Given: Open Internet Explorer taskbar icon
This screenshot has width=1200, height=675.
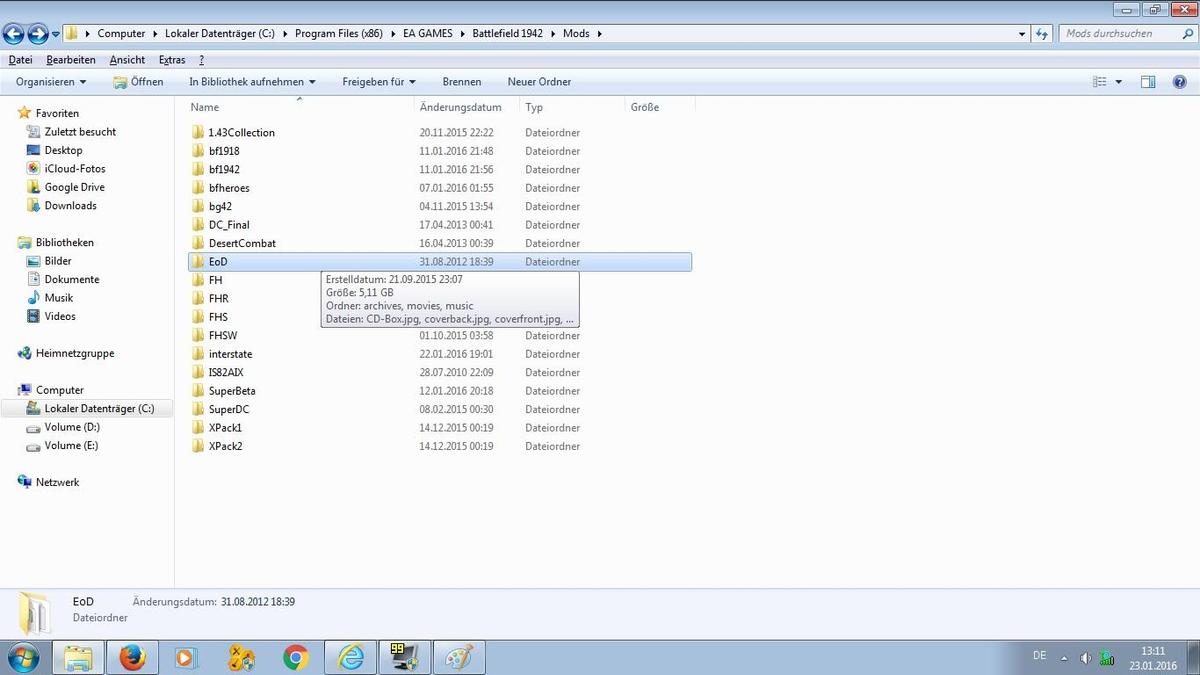Looking at the screenshot, I should pos(350,657).
